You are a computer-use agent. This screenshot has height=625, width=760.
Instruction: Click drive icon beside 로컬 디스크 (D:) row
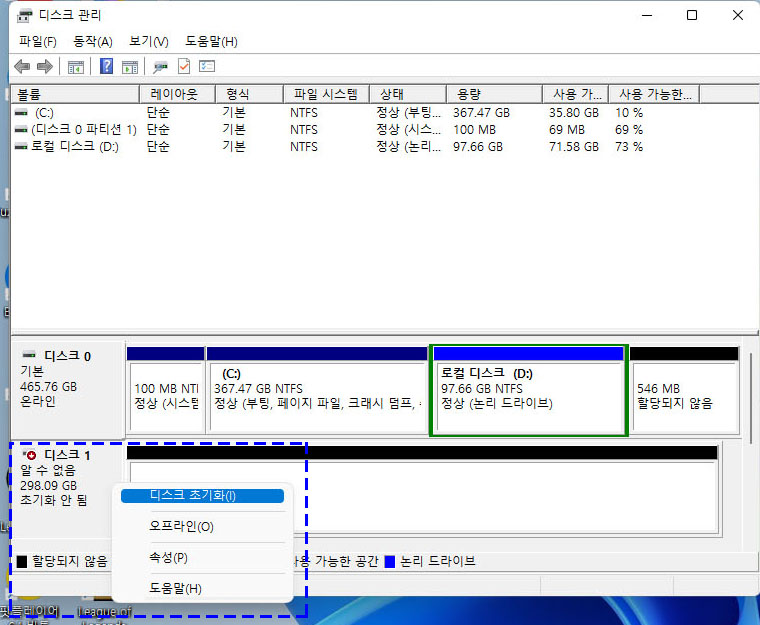(21, 146)
